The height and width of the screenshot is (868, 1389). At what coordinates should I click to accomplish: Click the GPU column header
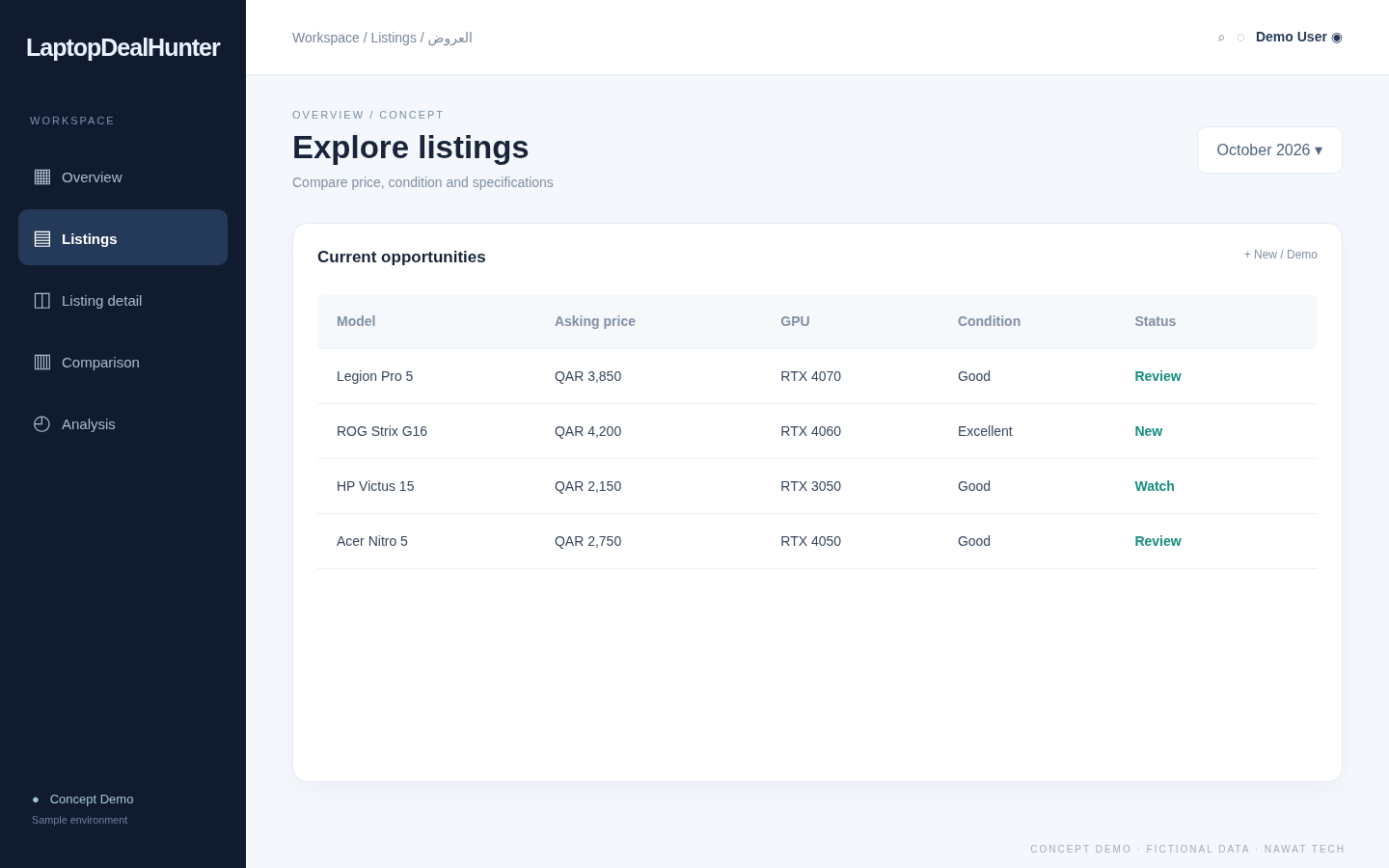click(795, 321)
